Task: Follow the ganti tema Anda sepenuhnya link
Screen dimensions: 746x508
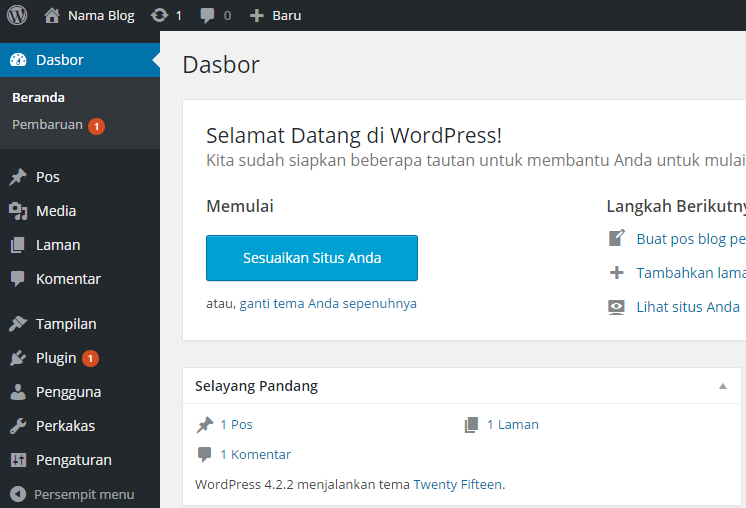Action: tap(328, 303)
